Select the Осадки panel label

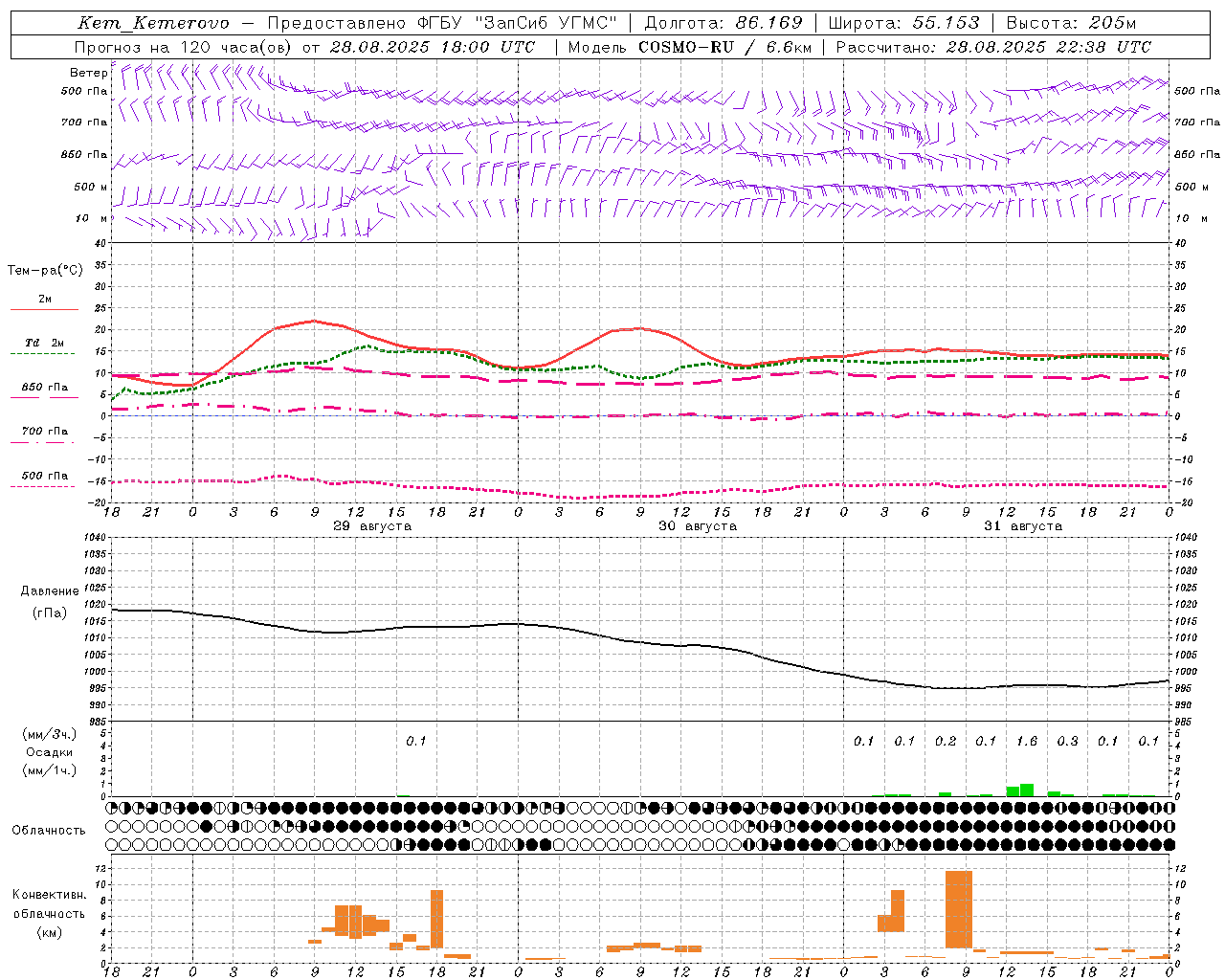click(x=50, y=752)
